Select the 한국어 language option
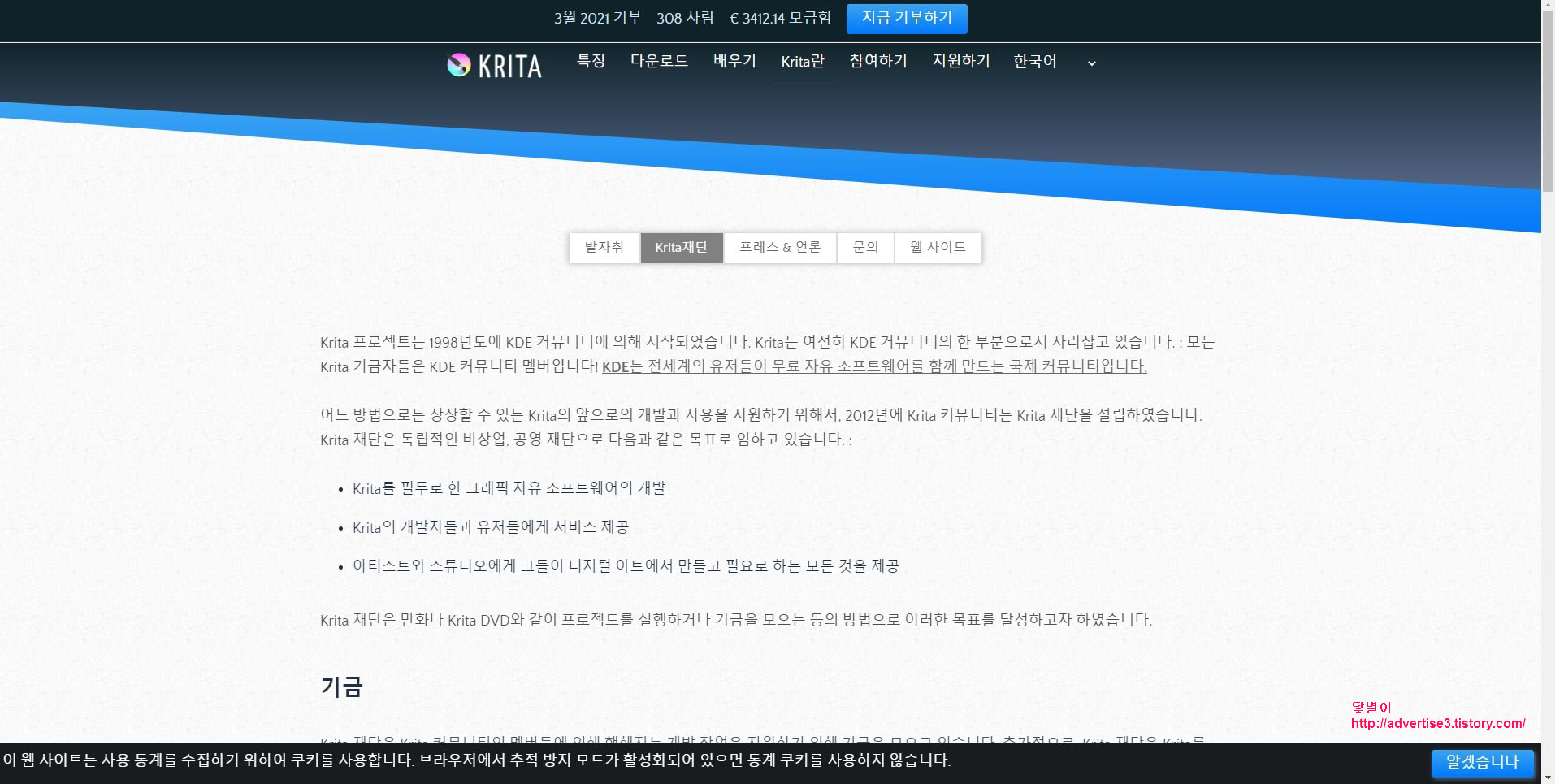 (x=1035, y=62)
